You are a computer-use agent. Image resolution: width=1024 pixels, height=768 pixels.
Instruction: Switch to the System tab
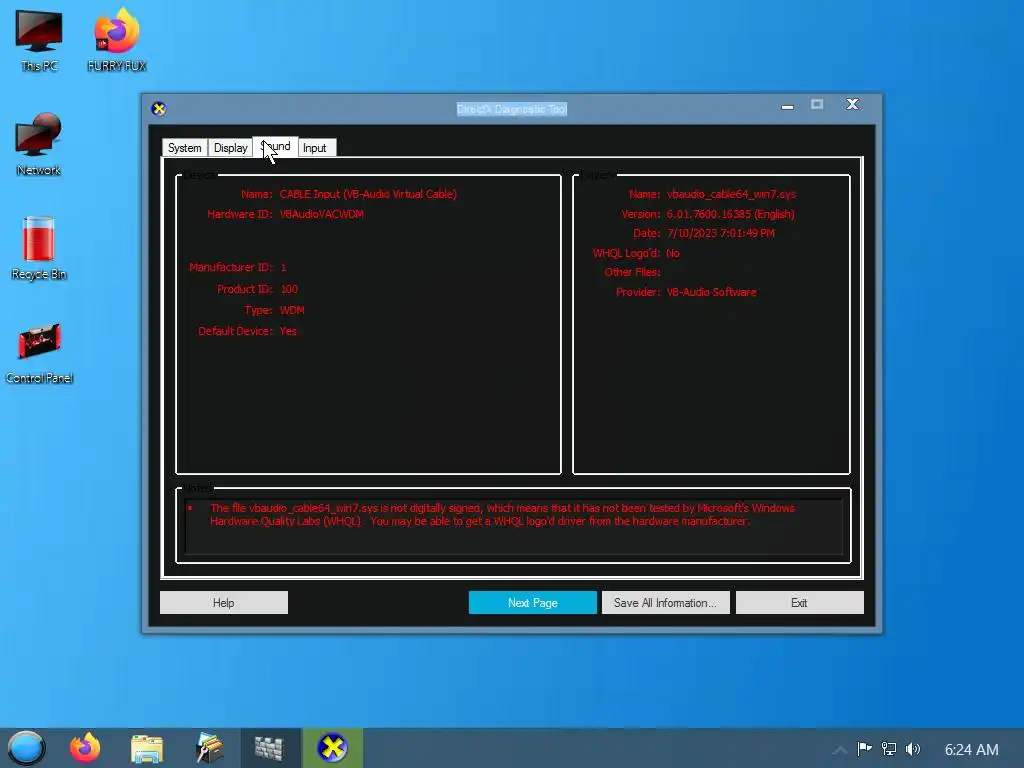[185, 148]
